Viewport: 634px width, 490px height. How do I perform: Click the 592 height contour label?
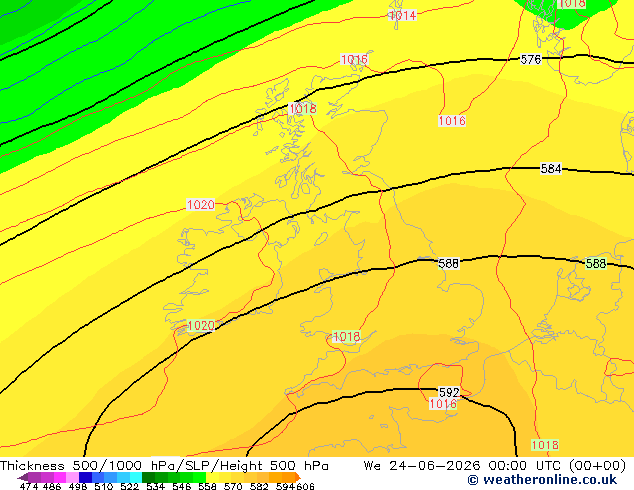point(449,392)
